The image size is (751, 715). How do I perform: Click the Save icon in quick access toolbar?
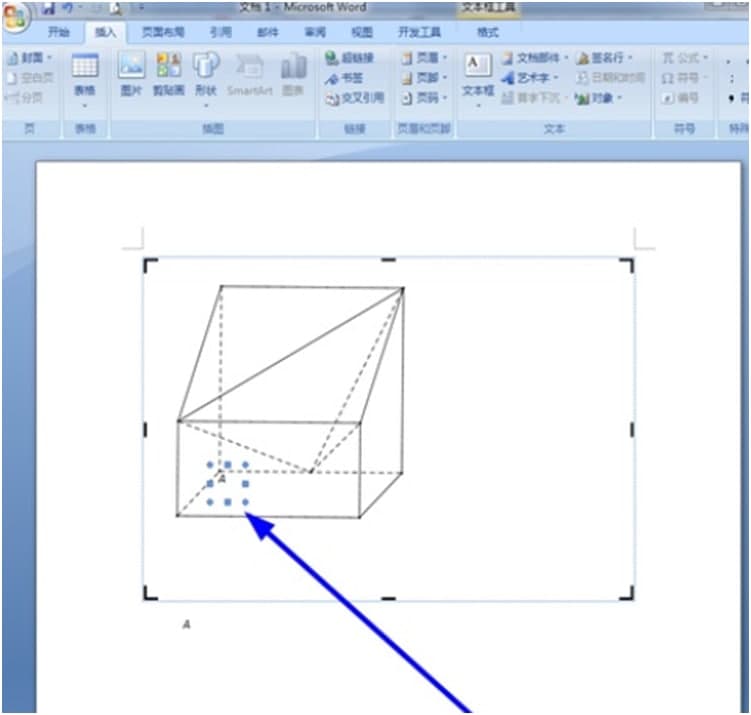pos(48,8)
